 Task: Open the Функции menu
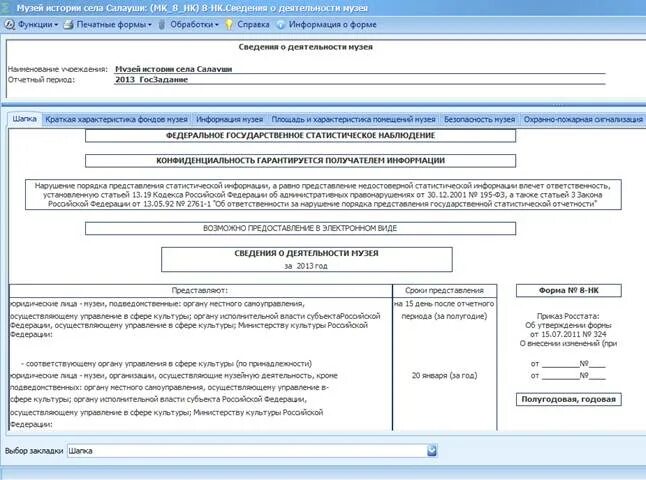(31, 25)
